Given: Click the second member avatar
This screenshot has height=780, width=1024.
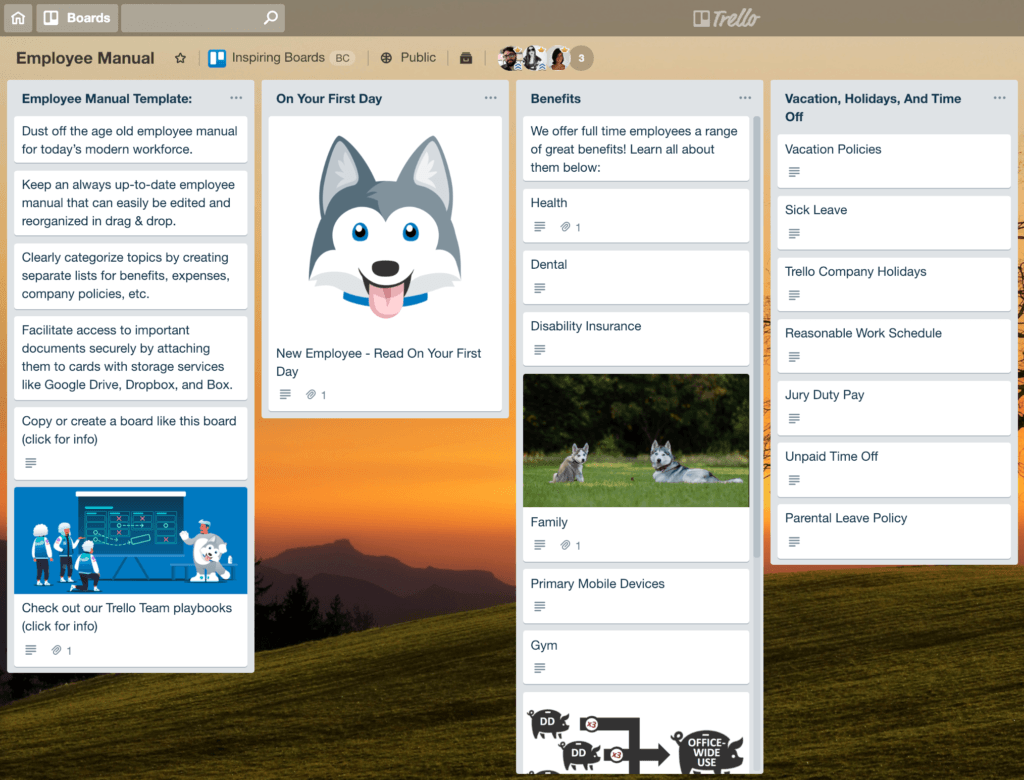Looking at the screenshot, I should pyautogui.click(x=534, y=58).
